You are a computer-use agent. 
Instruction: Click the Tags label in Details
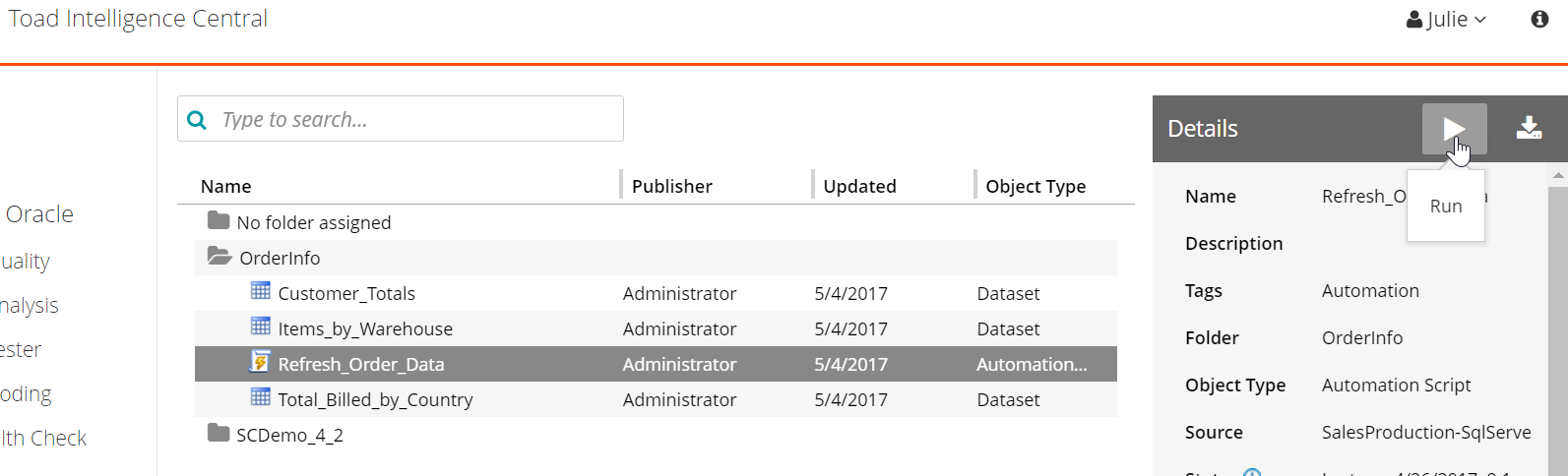1204,290
